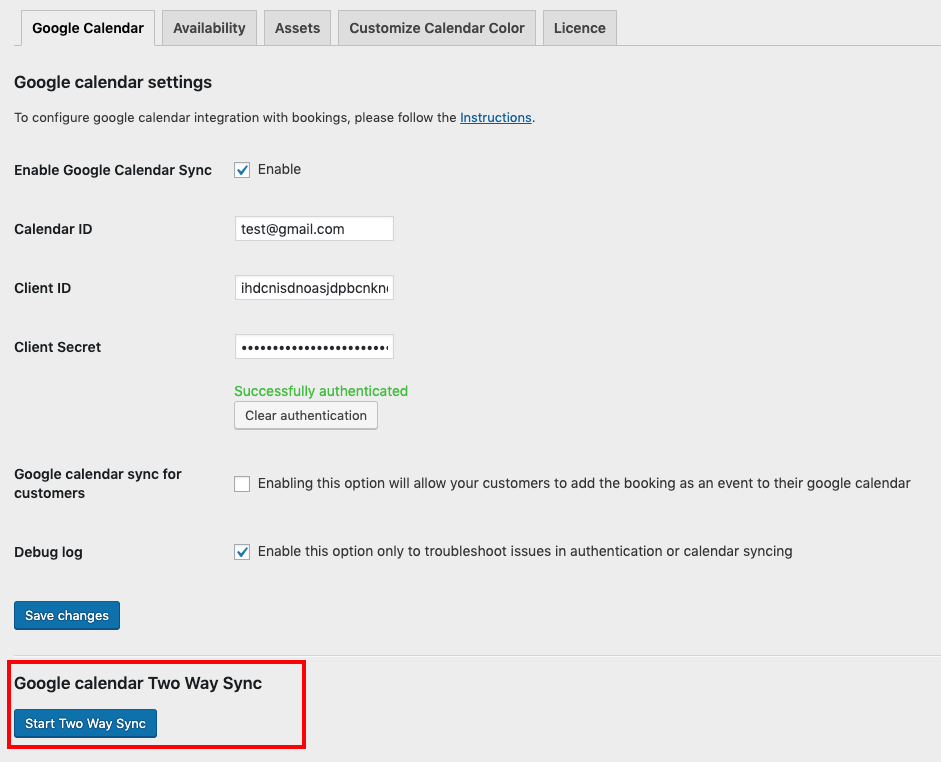
Task: Click the Client Secret password field
Action: 314,347
